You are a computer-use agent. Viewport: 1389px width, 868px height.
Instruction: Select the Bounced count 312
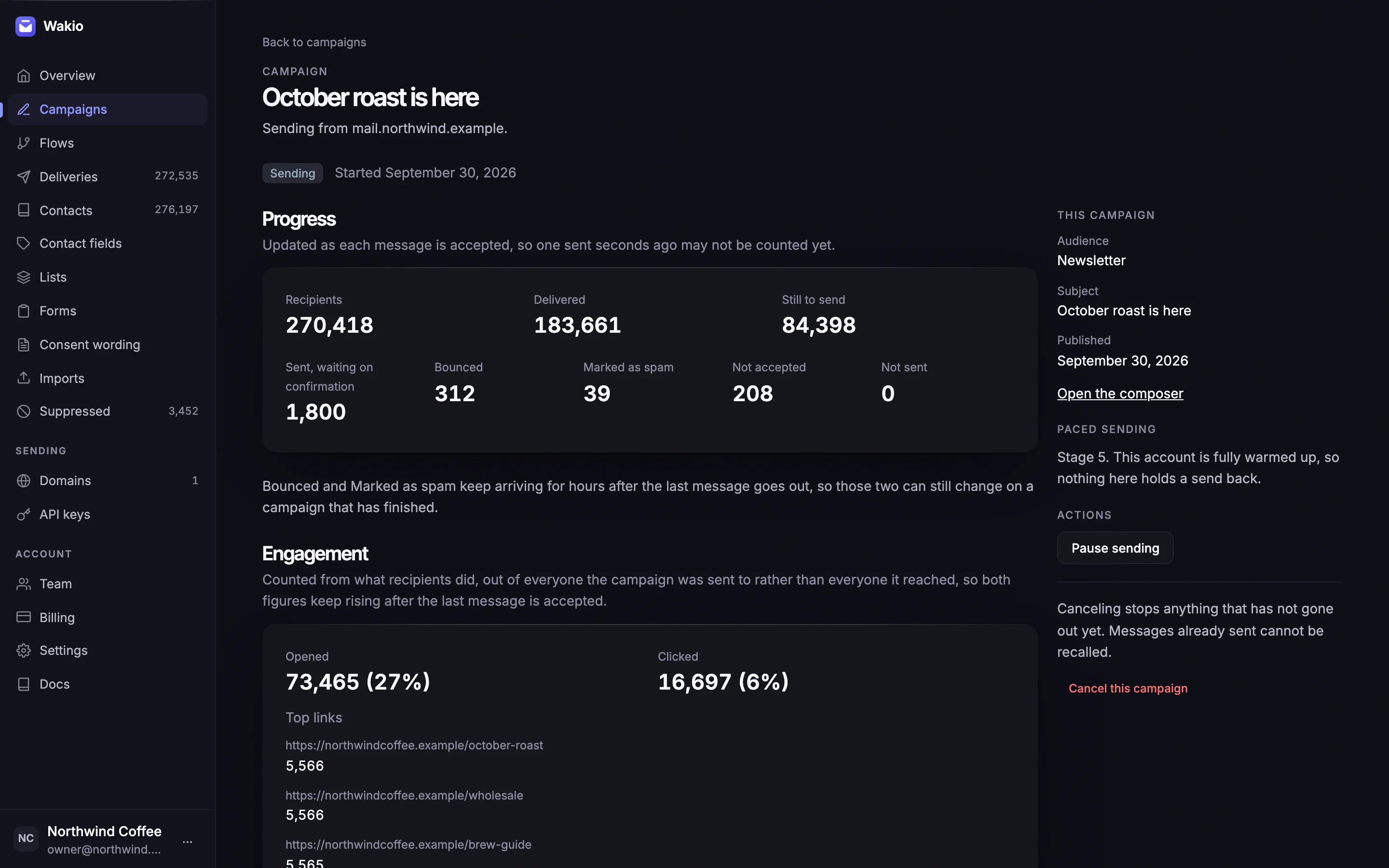click(x=455, y=394)
